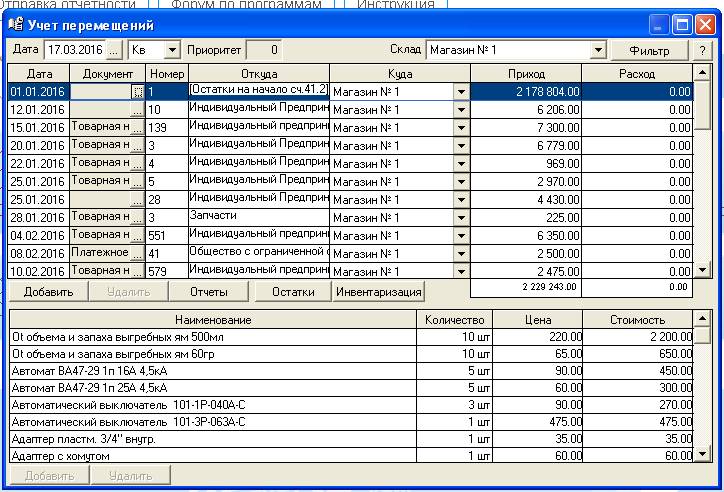Expand the Склад Магазин № 1 dropdown
This screenshot has width=724, height=492.
tap(598, 49)
